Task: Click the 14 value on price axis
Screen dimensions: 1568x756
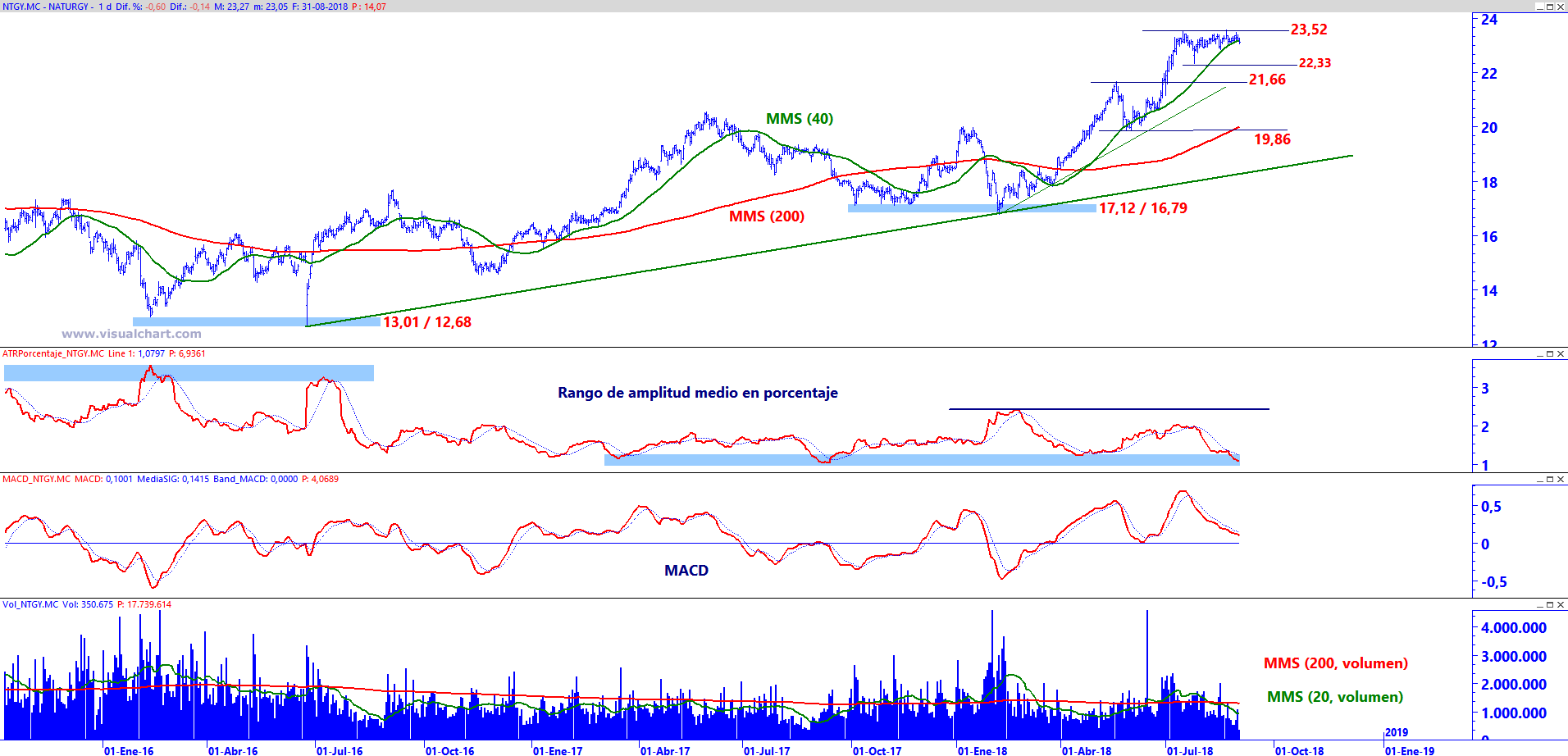Action: [x=1489, y=291]
